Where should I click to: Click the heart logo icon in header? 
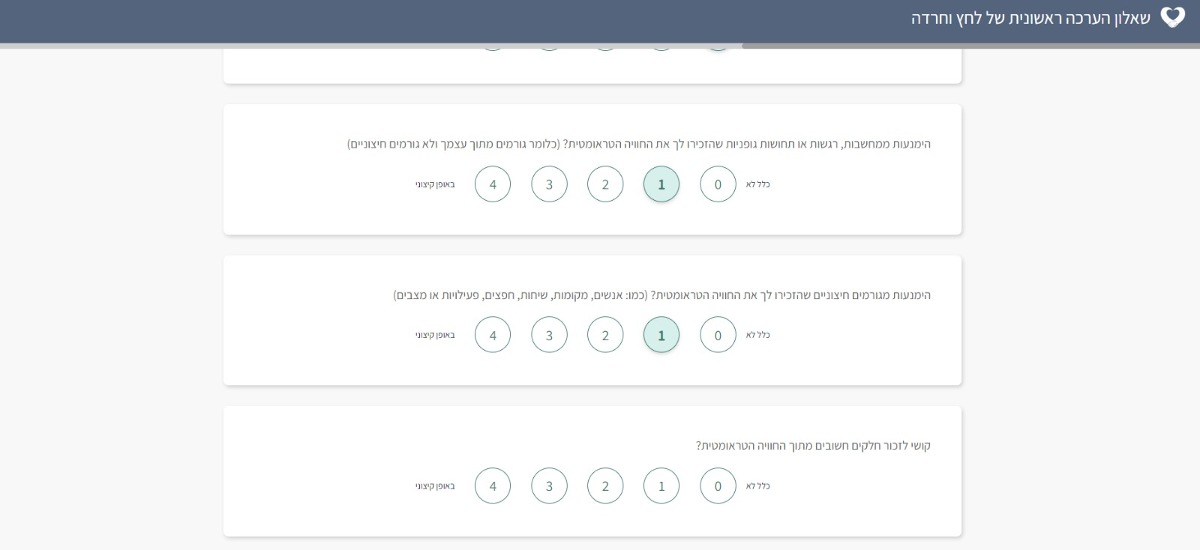1173,17
